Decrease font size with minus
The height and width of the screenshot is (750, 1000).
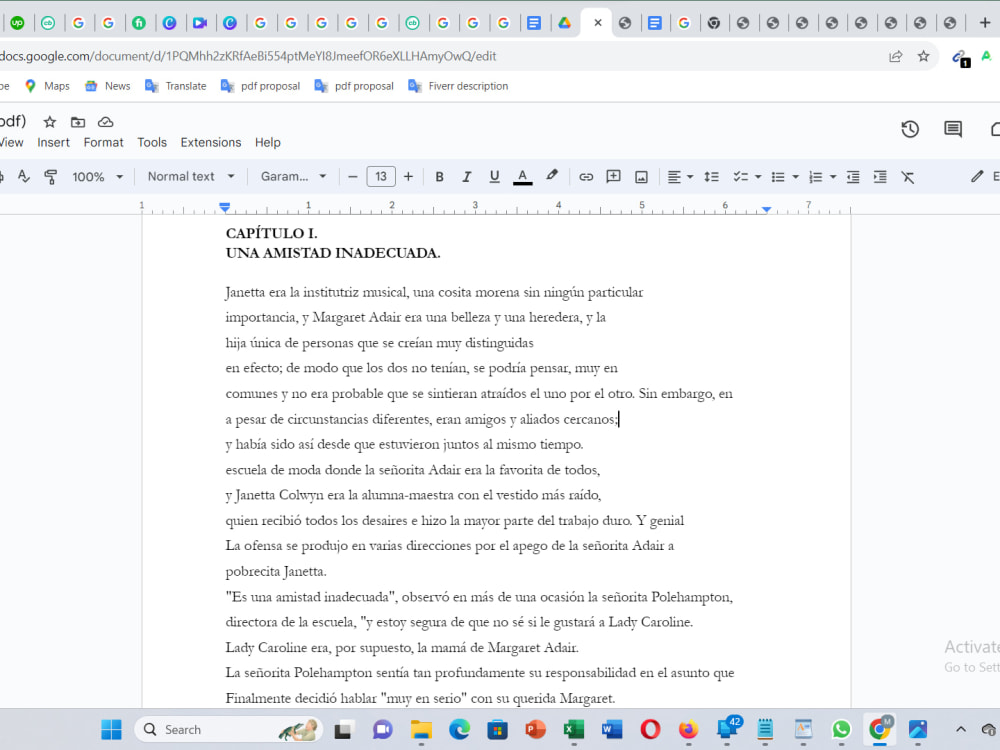pos(353,177)
